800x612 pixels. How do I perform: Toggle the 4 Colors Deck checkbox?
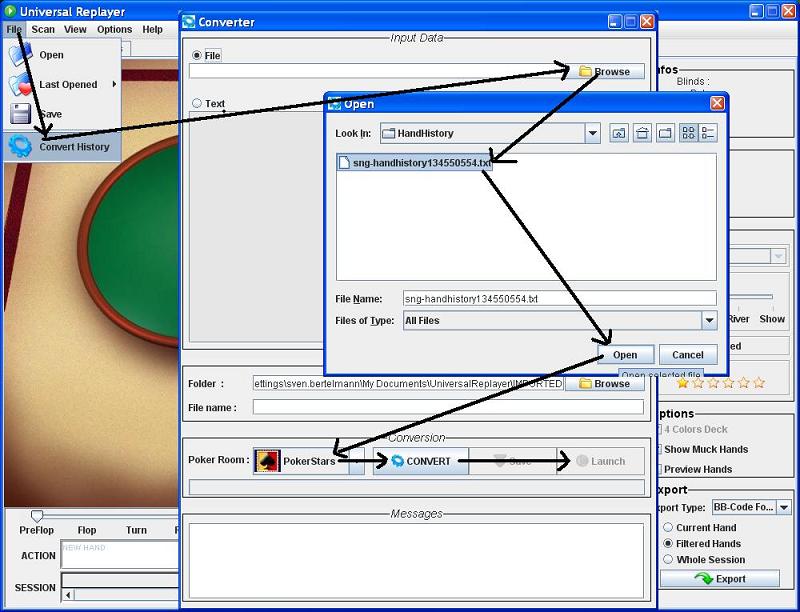(659, 430)
